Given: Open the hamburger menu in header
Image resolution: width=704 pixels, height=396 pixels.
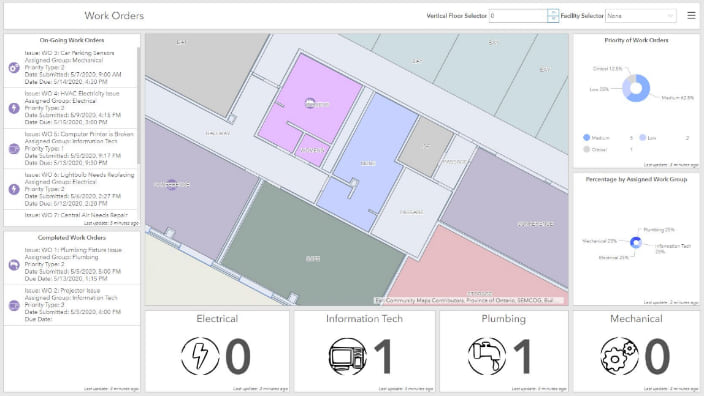Looking at the screenshot, I should click(x=691, y=16).
